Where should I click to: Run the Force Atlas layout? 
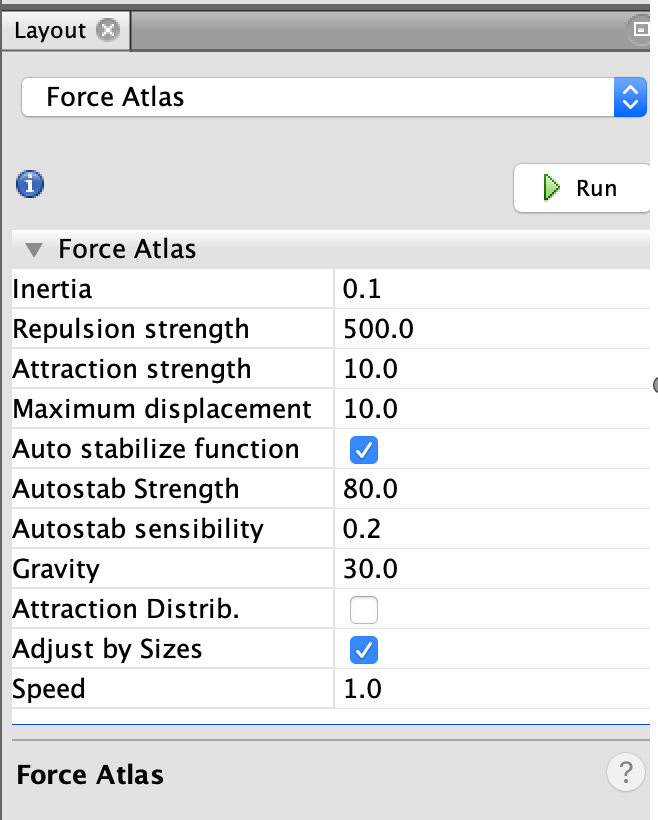tap(582, 188)
